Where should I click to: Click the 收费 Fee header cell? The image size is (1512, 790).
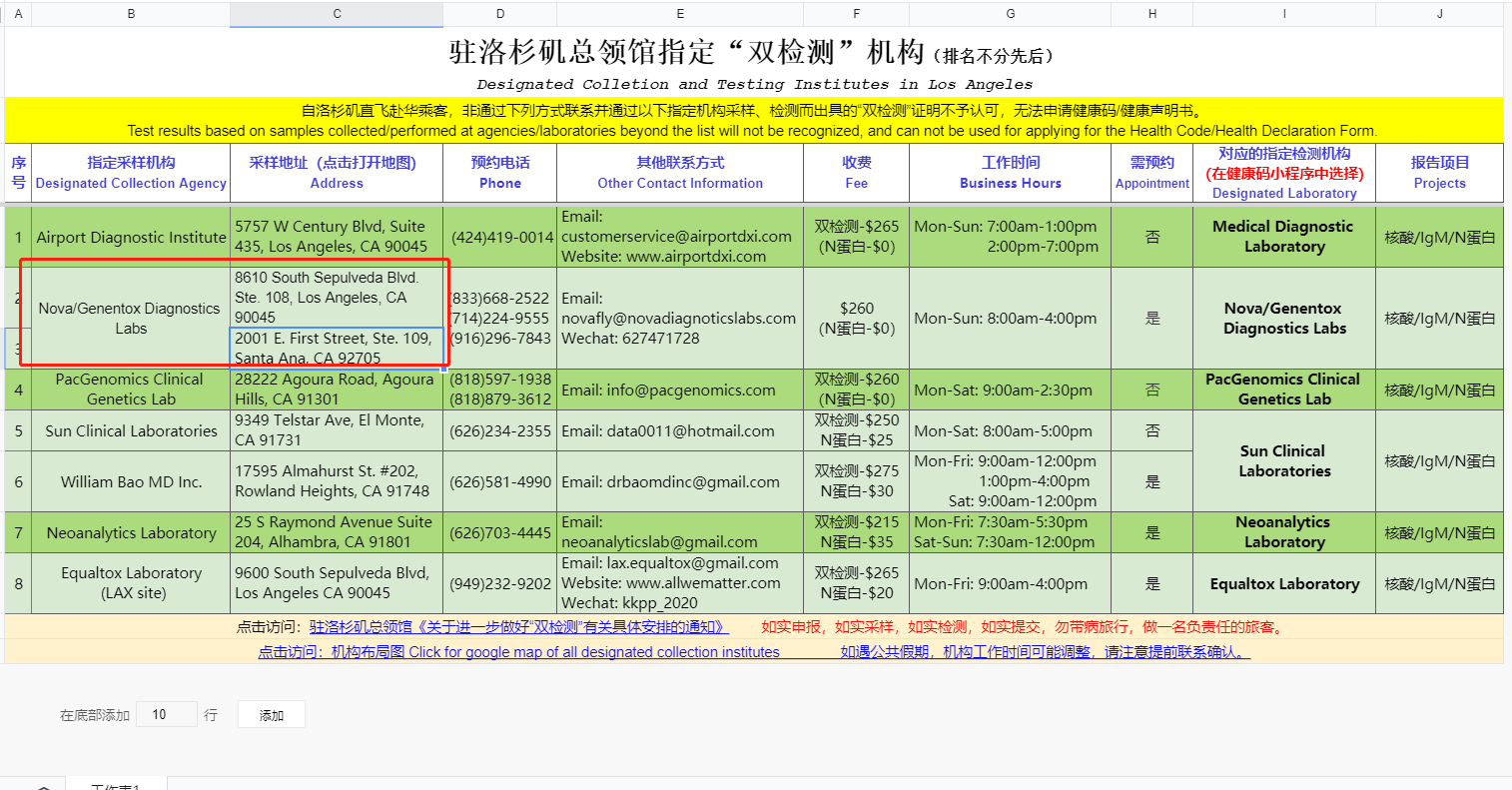(x=856, y=173)
